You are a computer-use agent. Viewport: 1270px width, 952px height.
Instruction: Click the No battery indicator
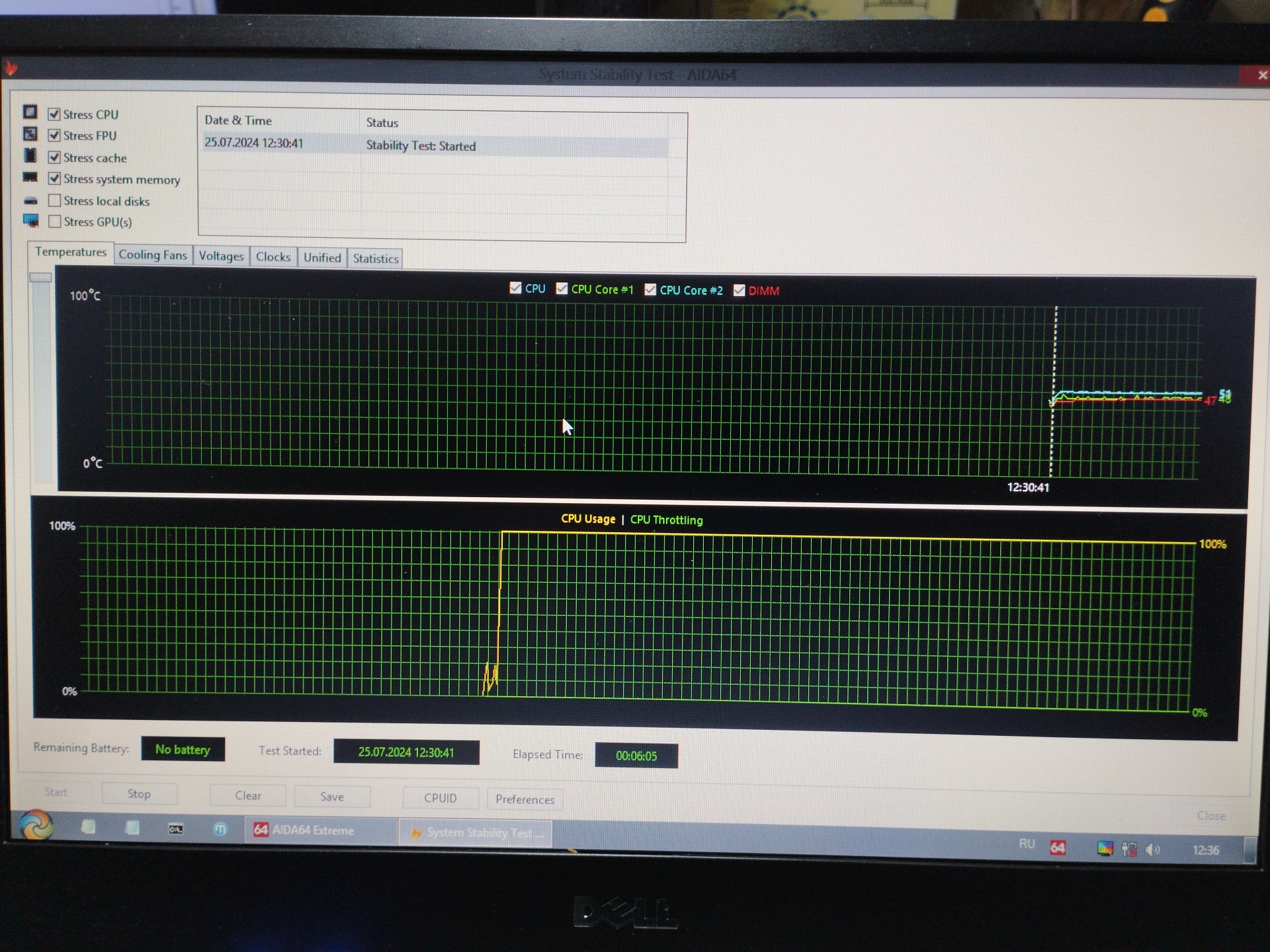point(183,750)
